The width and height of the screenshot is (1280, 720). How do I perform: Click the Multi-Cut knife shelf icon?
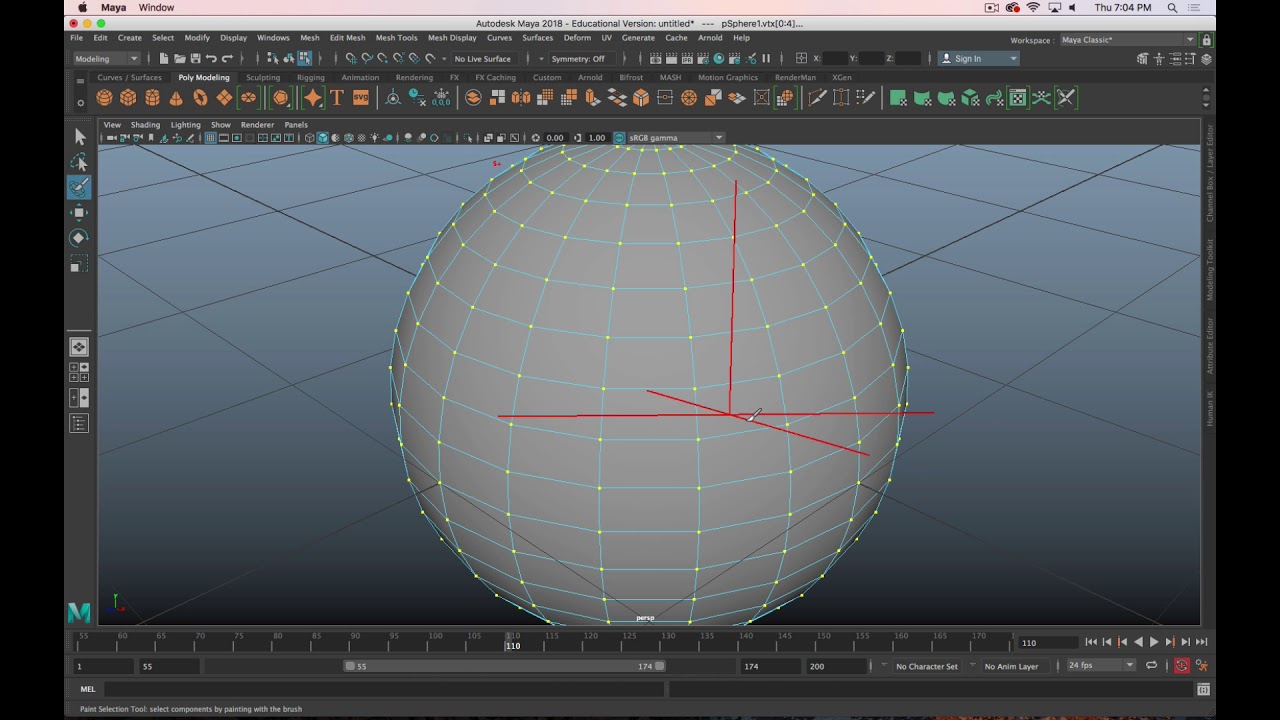pos(817,97)
